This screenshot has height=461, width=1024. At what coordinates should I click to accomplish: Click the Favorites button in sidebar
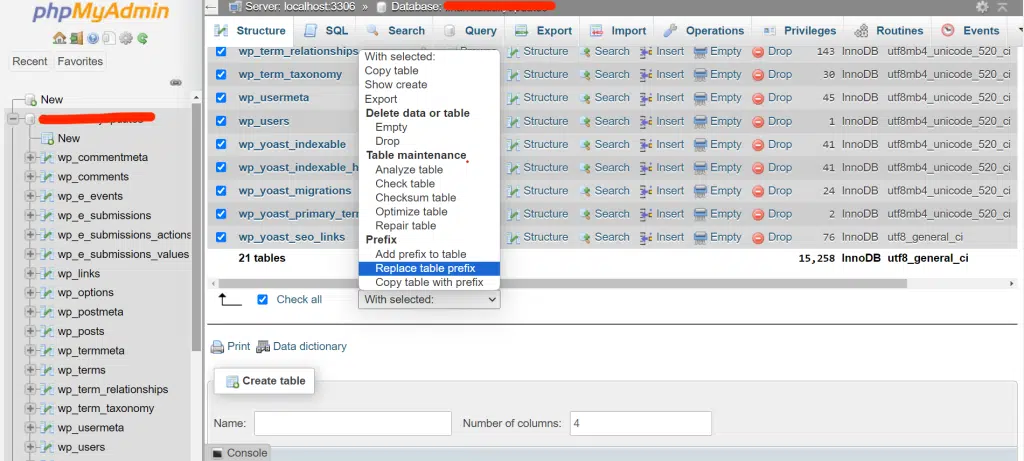tap(80, 61)
